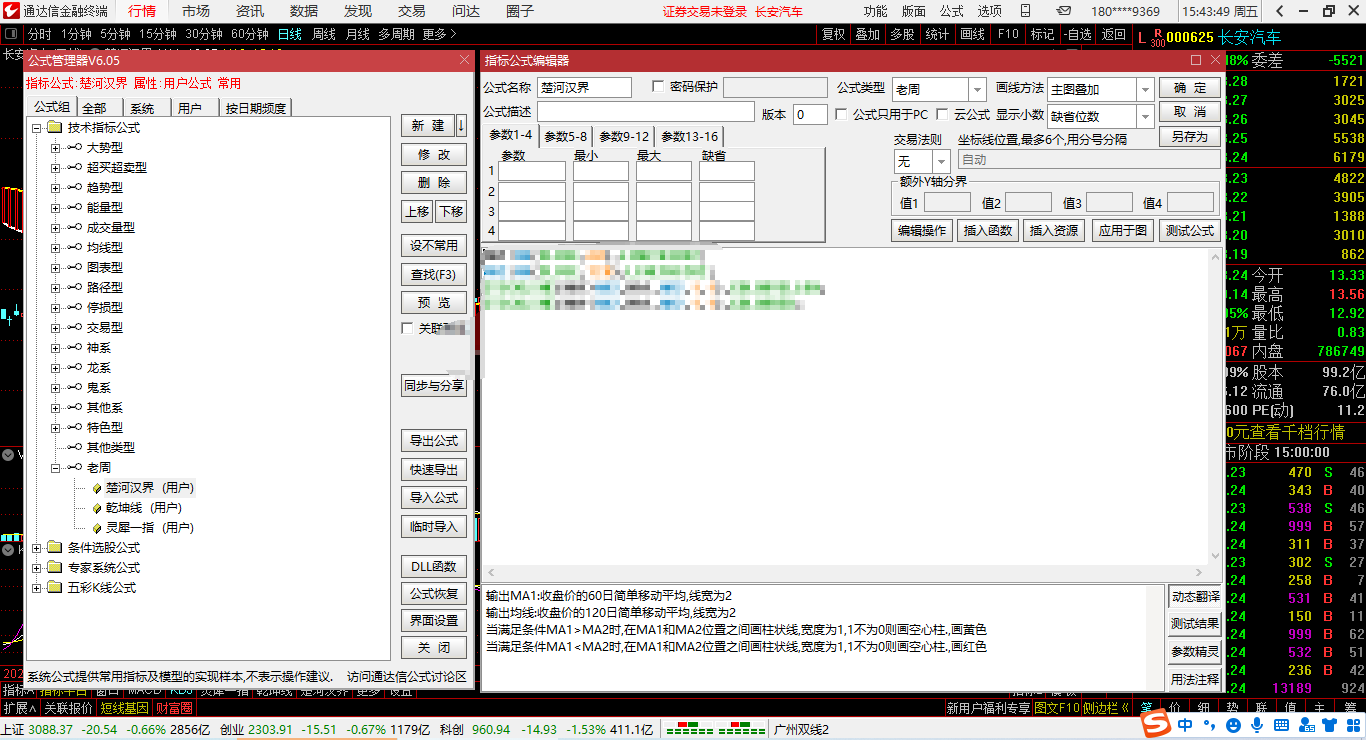Switch to the 参数5-8 tab
Screen dimensions: 1366x740
click(566, 137)
